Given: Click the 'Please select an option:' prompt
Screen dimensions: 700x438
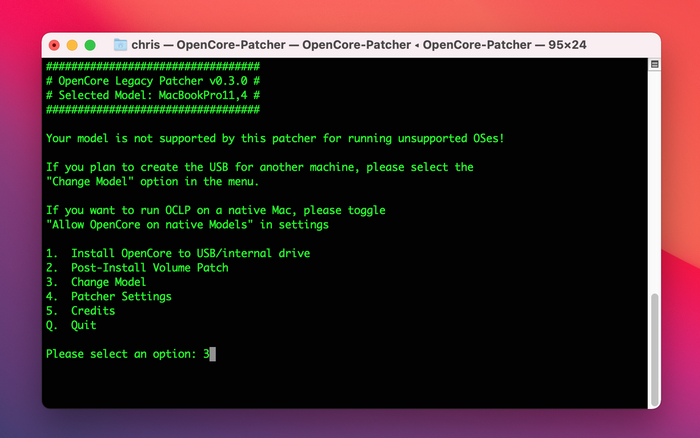Looking at the screenshot, I should [x=121, y=354].
